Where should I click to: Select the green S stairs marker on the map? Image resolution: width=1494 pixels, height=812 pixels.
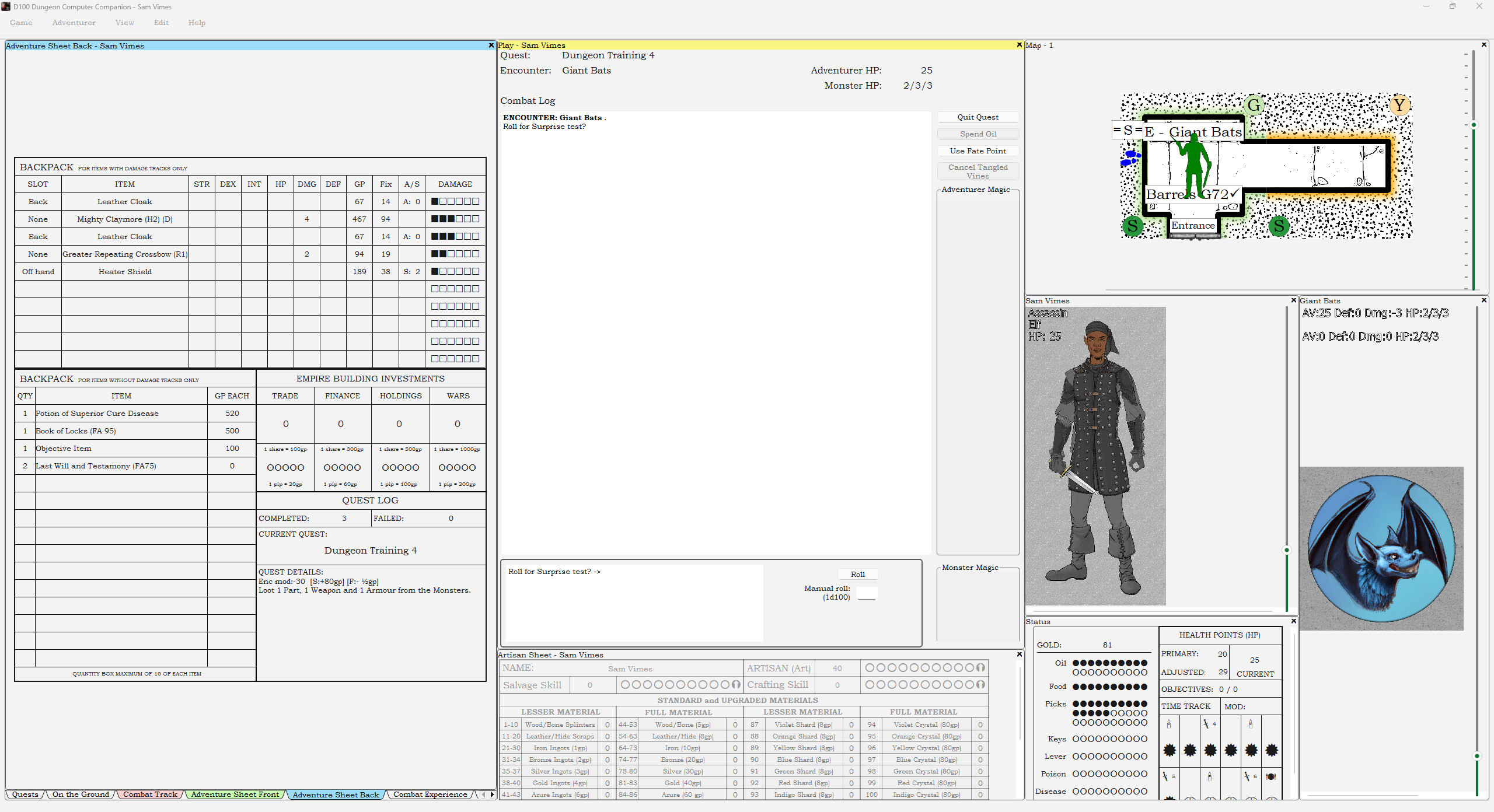1132,226
